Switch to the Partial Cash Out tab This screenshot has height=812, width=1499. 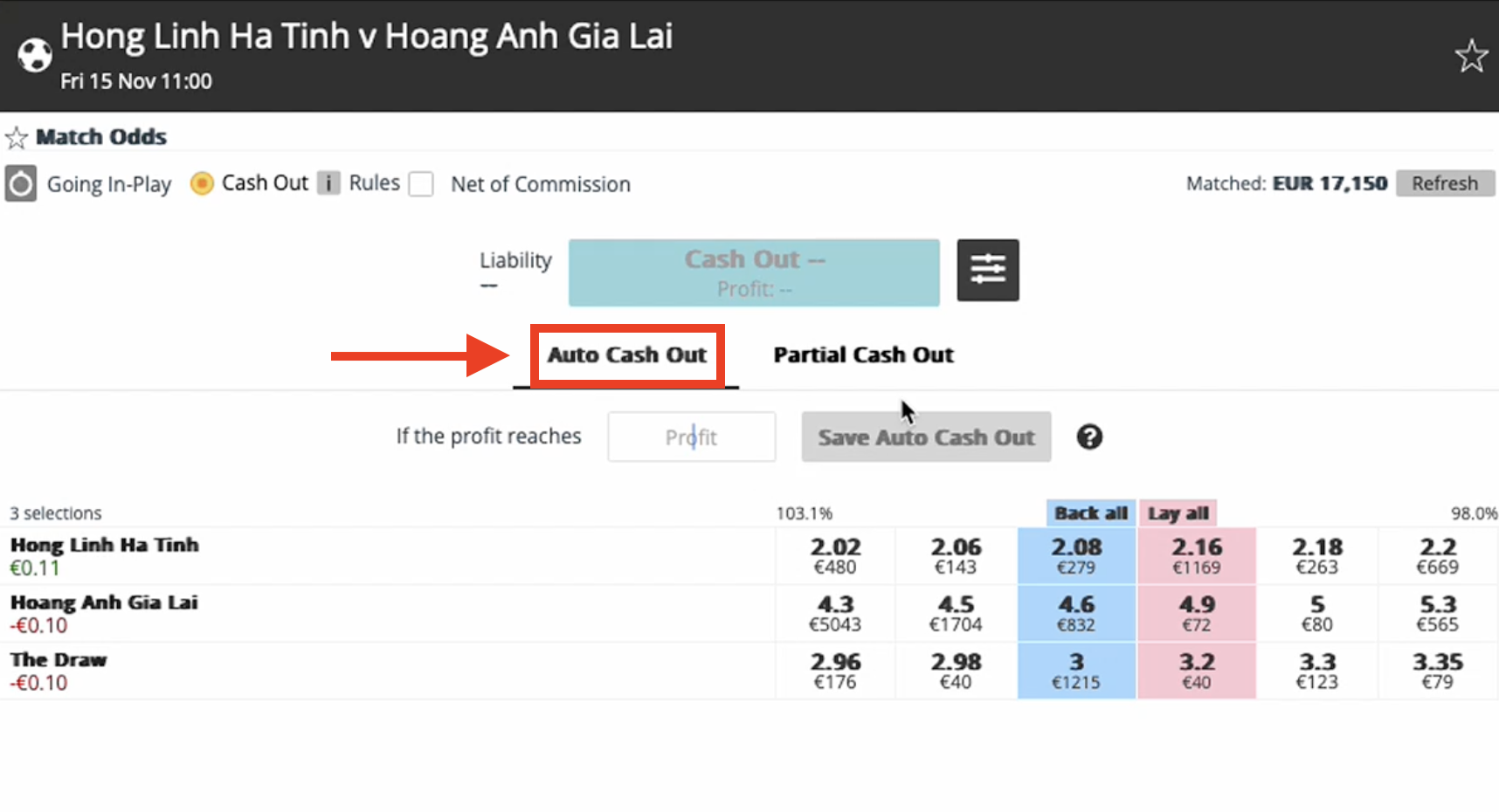(863, 355)
